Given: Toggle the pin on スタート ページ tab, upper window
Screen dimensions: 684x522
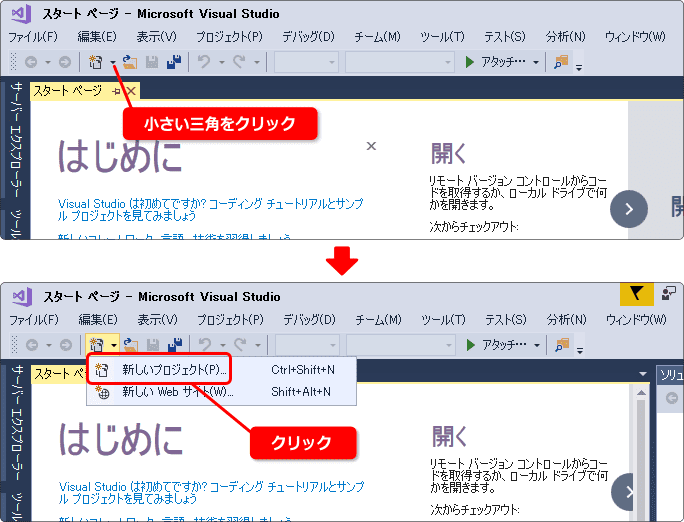Looking at the screenshot, I should pos(116,91).
